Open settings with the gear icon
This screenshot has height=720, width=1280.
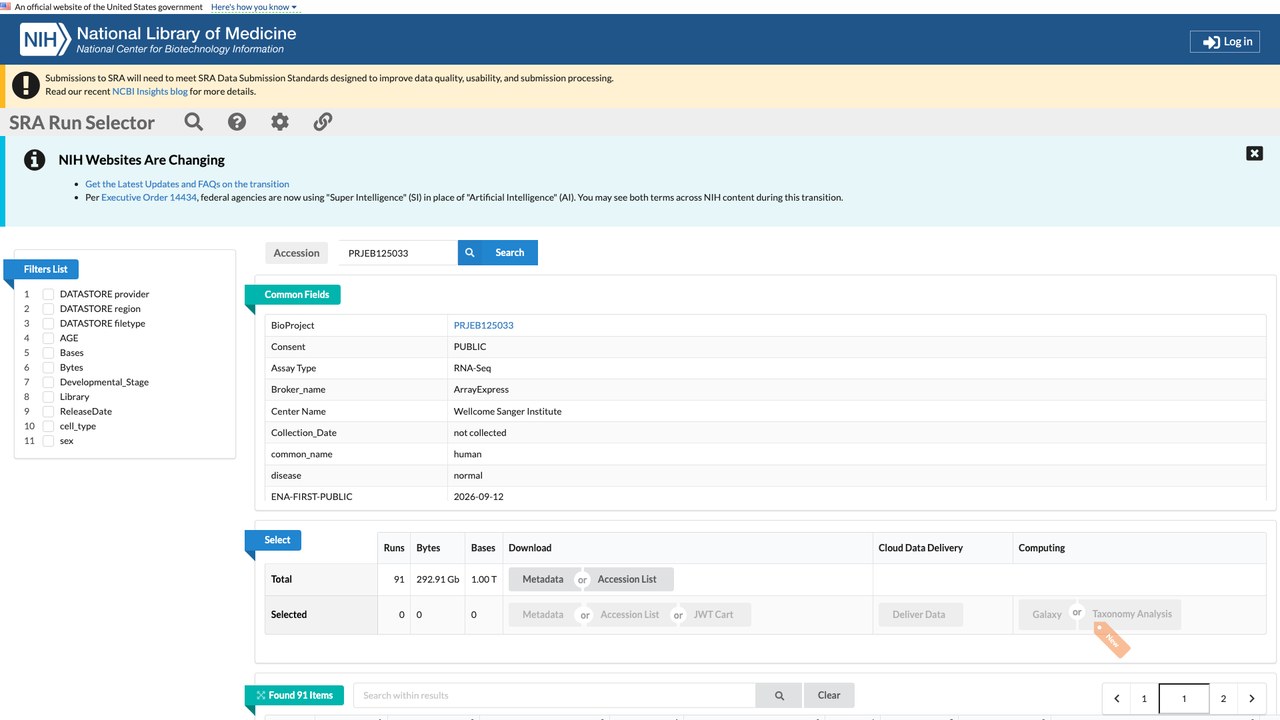click(x=280, y=122)
